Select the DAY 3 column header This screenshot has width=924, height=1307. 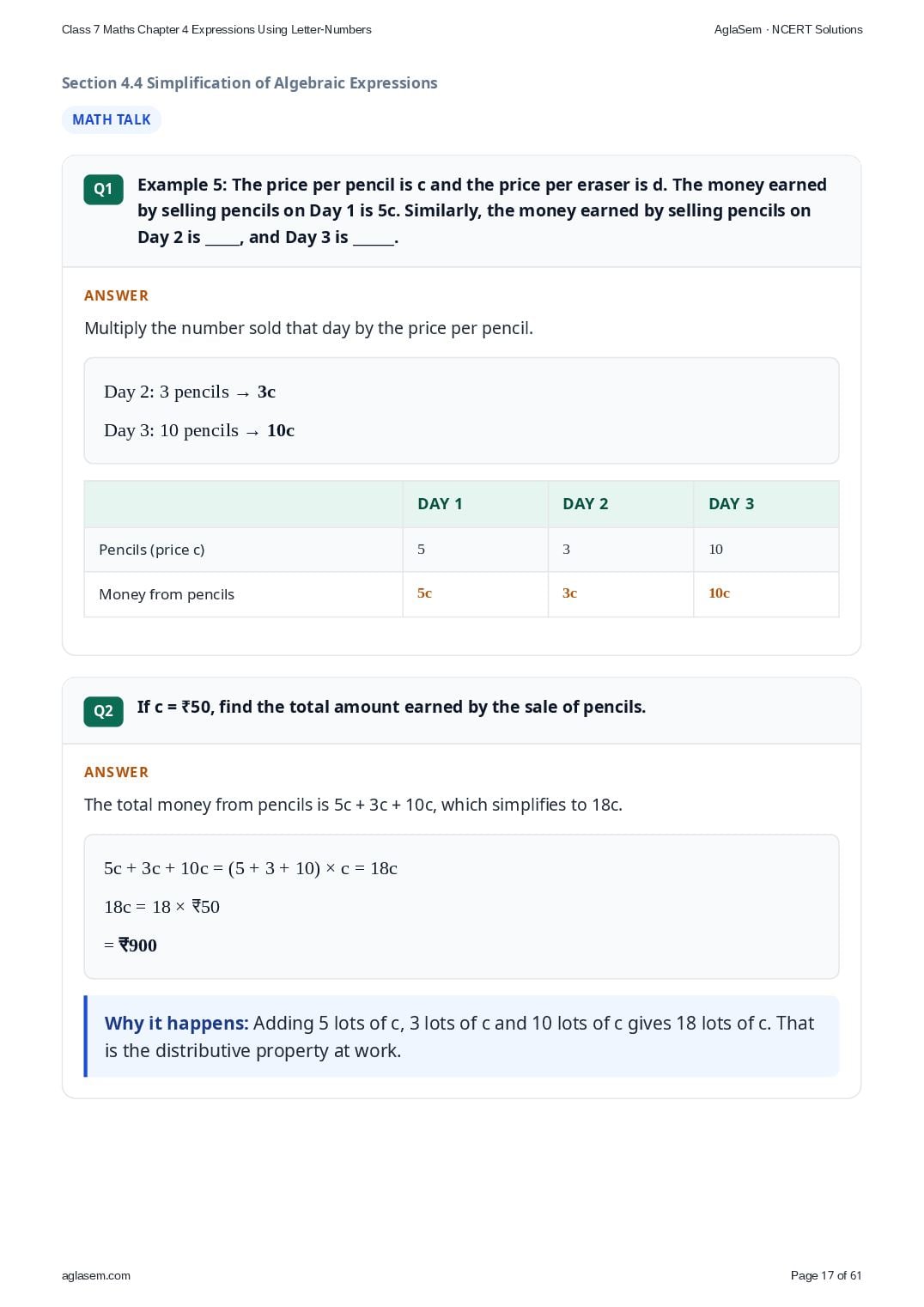(766, 504)
